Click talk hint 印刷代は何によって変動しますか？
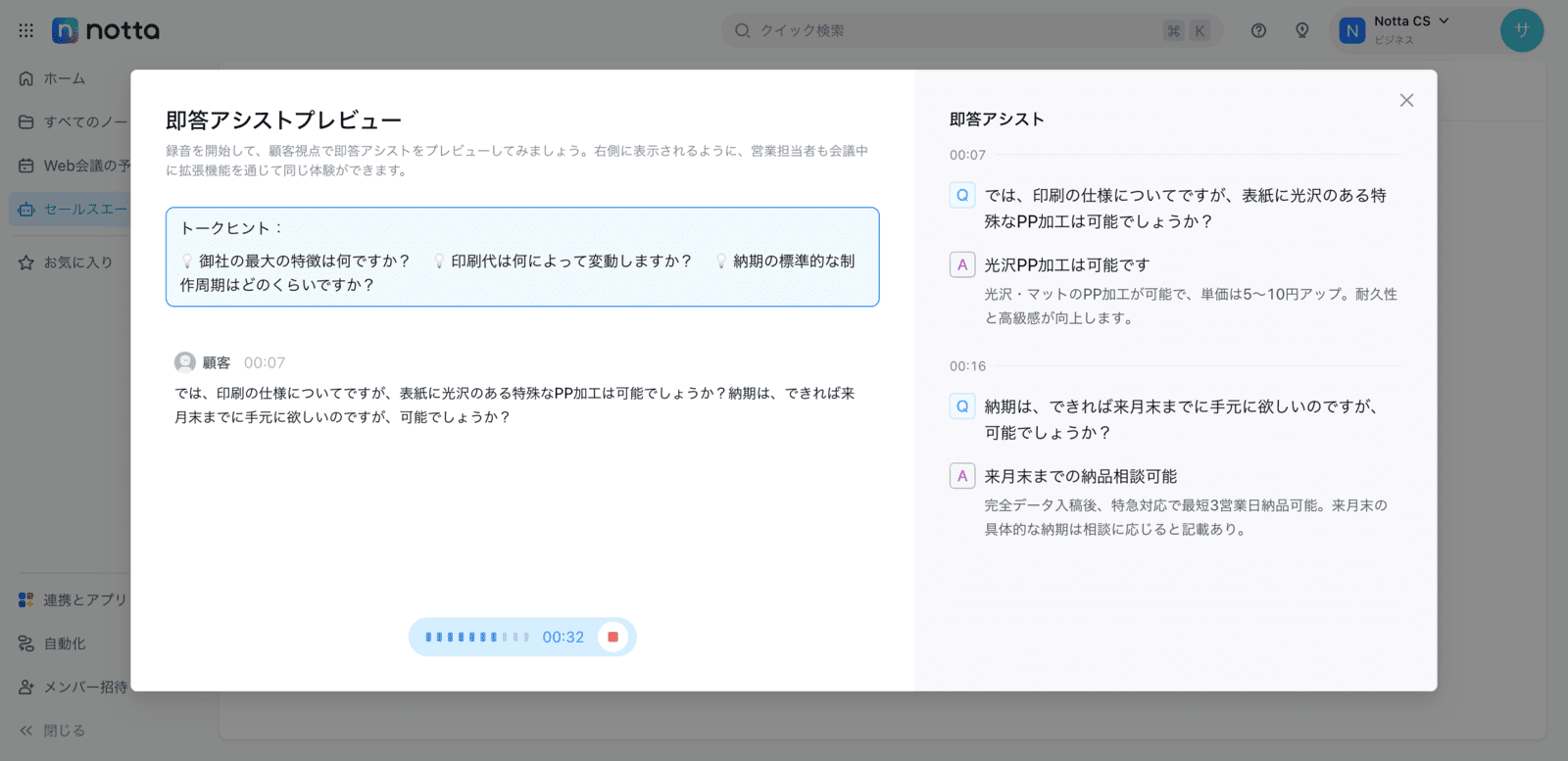 [563, 261]
